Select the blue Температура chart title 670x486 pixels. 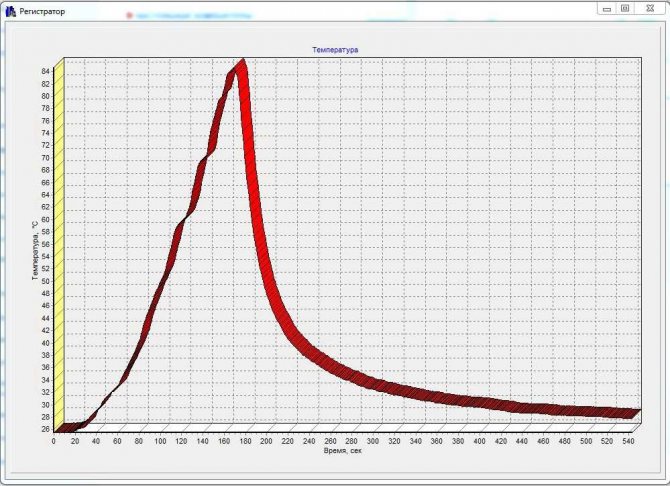click(335, 48)
